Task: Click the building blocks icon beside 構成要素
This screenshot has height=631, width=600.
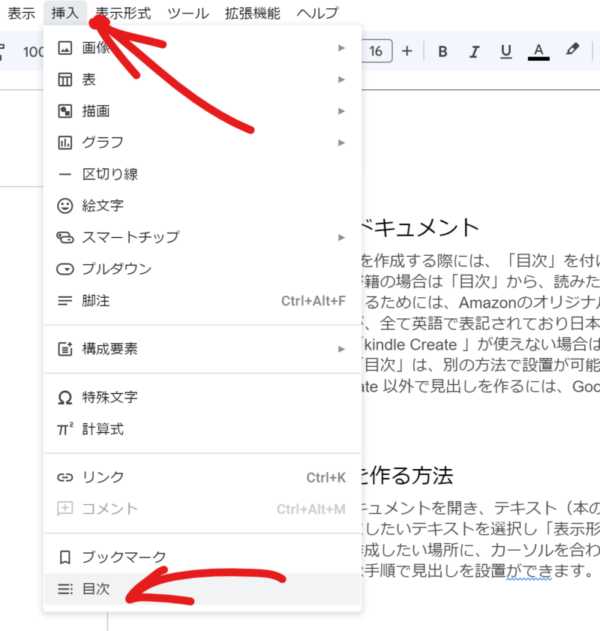Action: click(65, 348)
